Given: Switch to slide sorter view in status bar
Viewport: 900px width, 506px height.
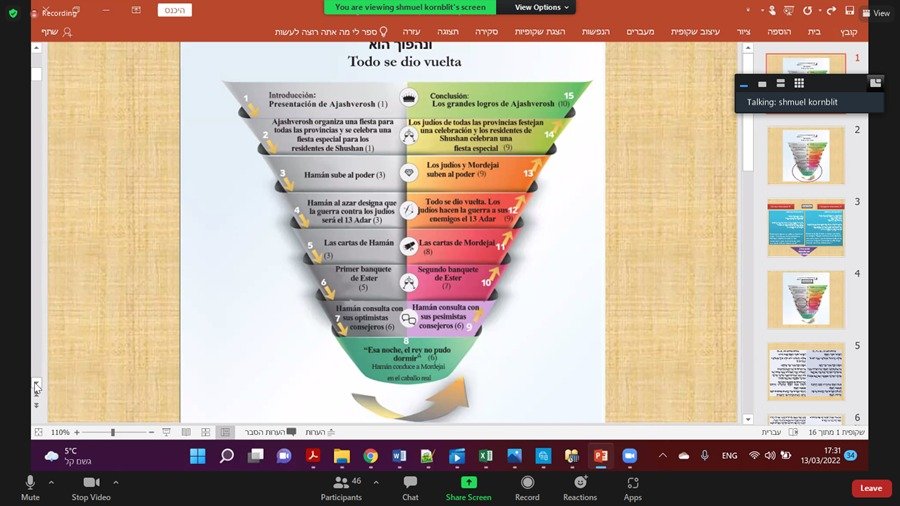Looking at the screenshot, I should [206, 432].
